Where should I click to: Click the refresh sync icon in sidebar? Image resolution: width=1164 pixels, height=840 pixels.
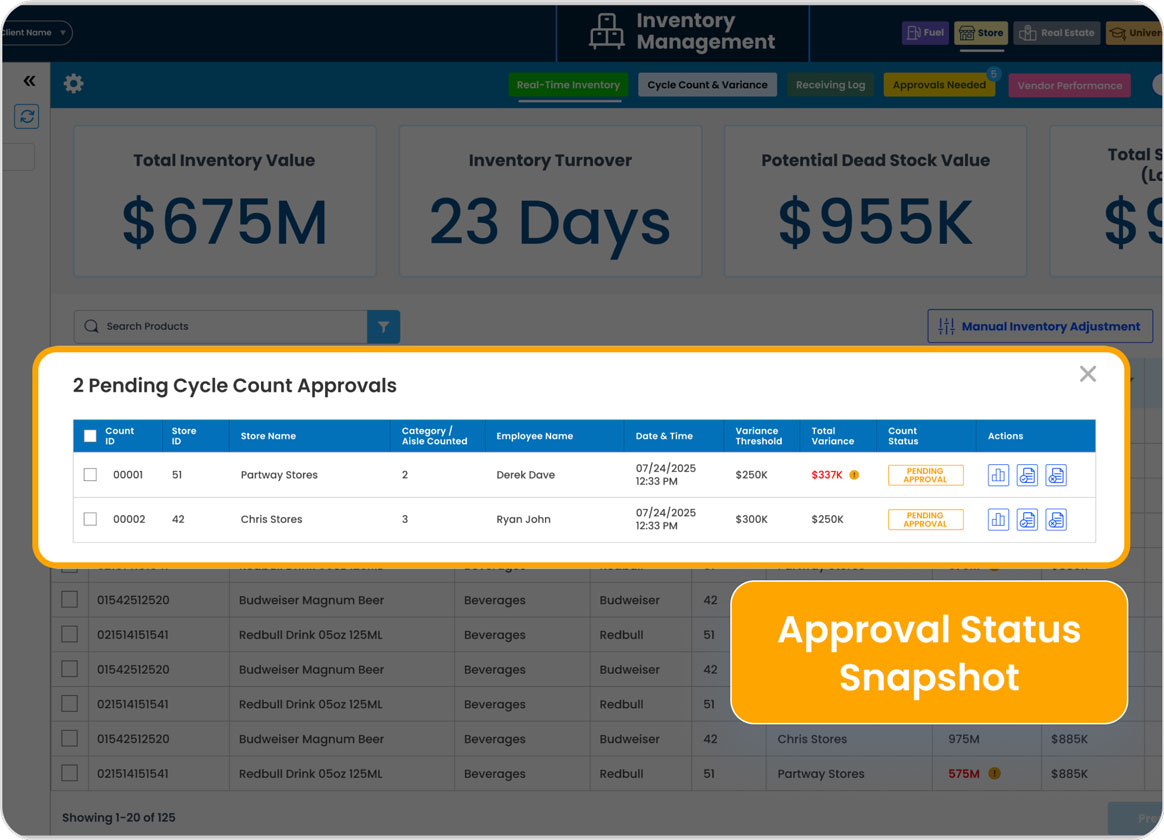pyautogui.click(x=26, y=117)
